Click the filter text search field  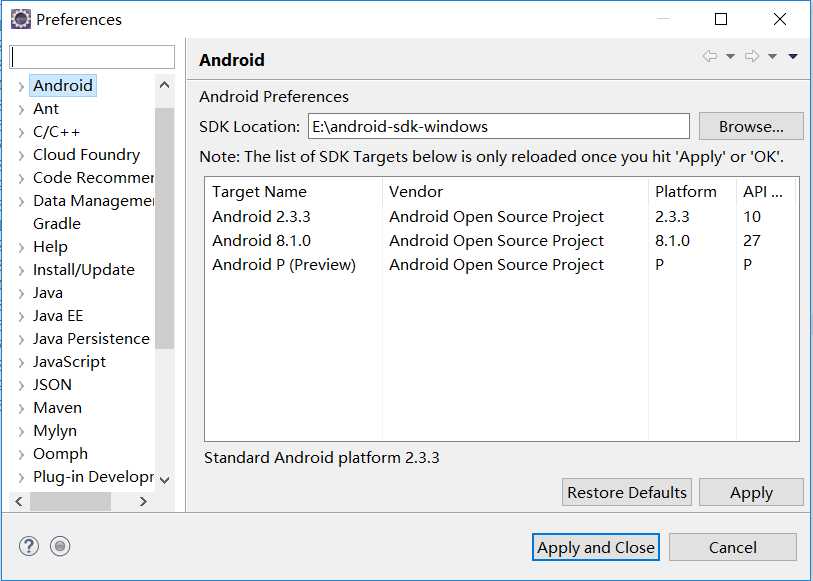click(x=92, y=56)
